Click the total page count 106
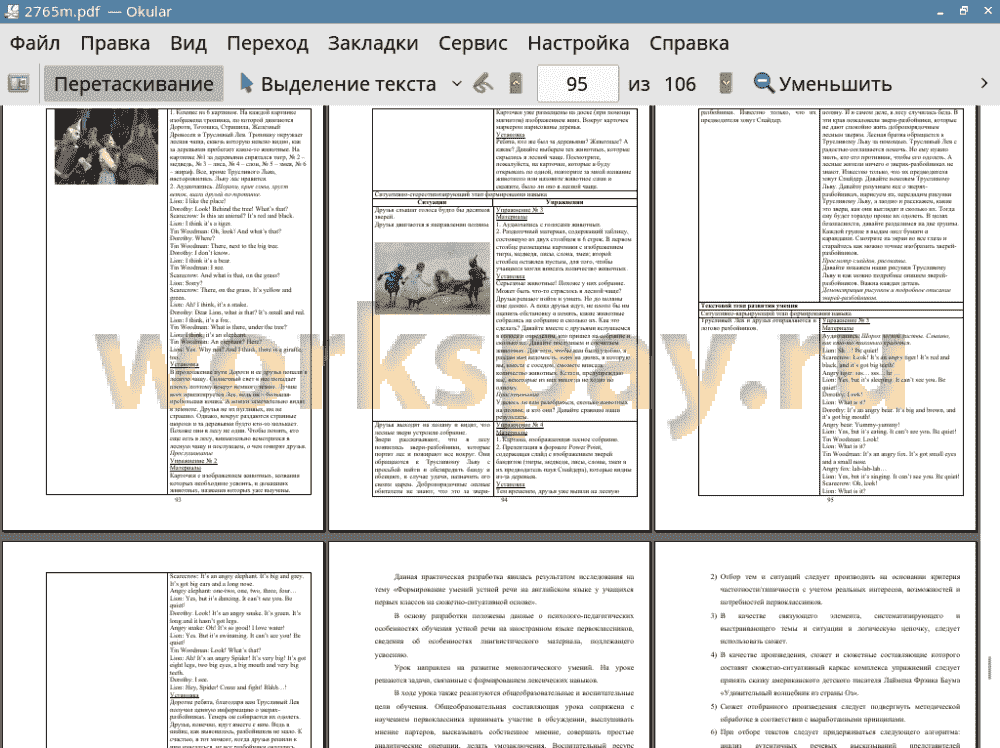Viewport: 1000px width, 748px height. pyautogui.click(x=680, y=84)
